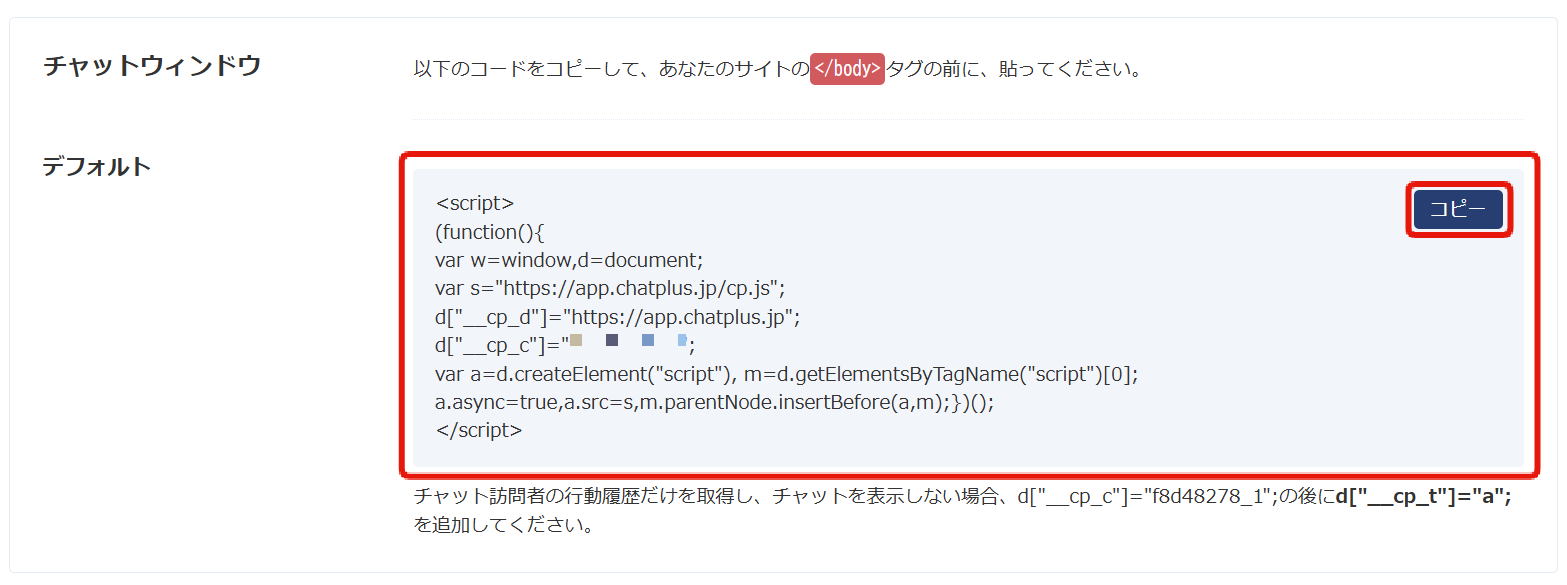The width and height of the screenshot is (1567, 585).
Task: Click the d["__cp_c"] code line
Action: (x=565, y=345)
